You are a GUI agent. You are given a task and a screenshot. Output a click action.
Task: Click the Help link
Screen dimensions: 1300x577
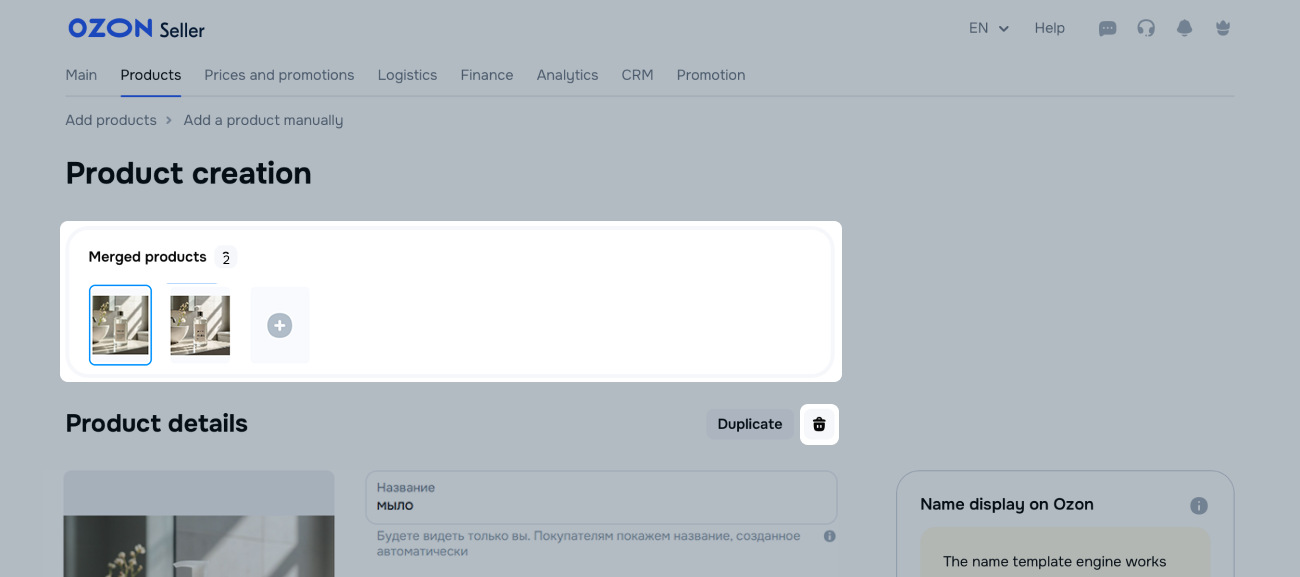(x=1049, y=29)
